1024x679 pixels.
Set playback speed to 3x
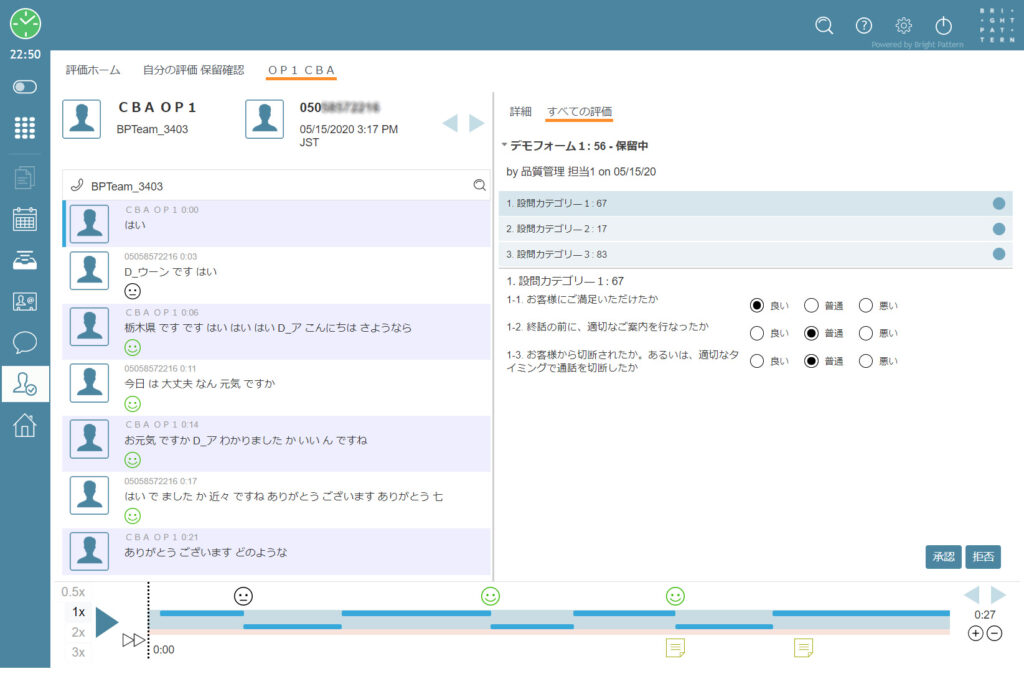click(x=78, y=652)
